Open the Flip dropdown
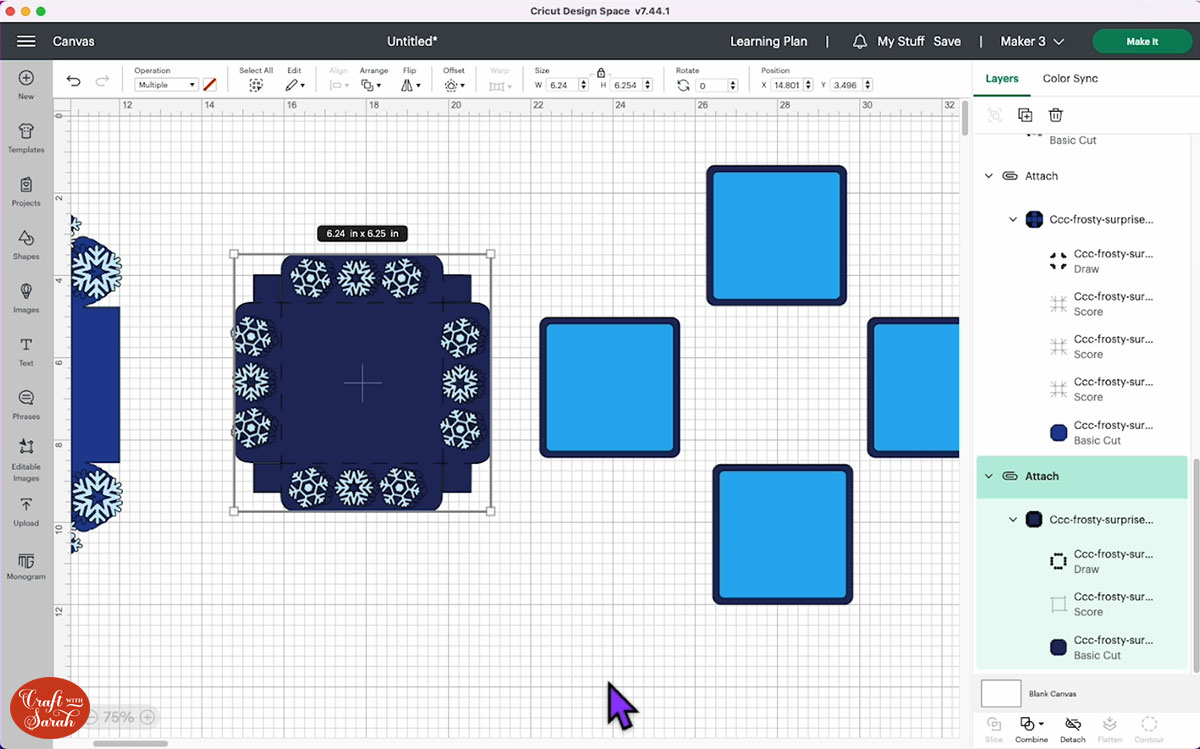Screen dimensions: 1200x749 pyautogui.click(x=409, y=85)
